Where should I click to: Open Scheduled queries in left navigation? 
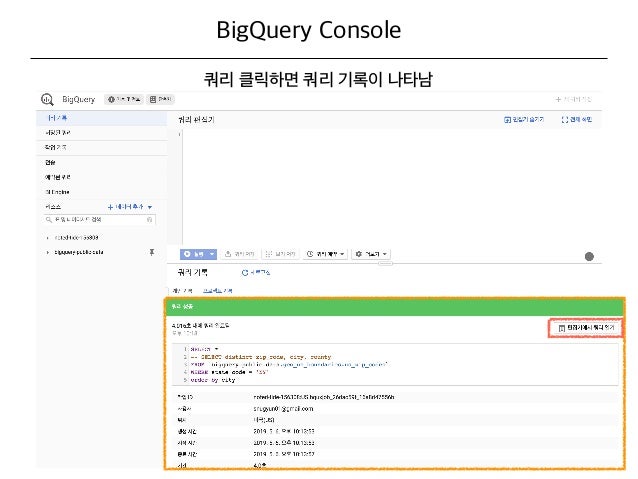[58, 177]
